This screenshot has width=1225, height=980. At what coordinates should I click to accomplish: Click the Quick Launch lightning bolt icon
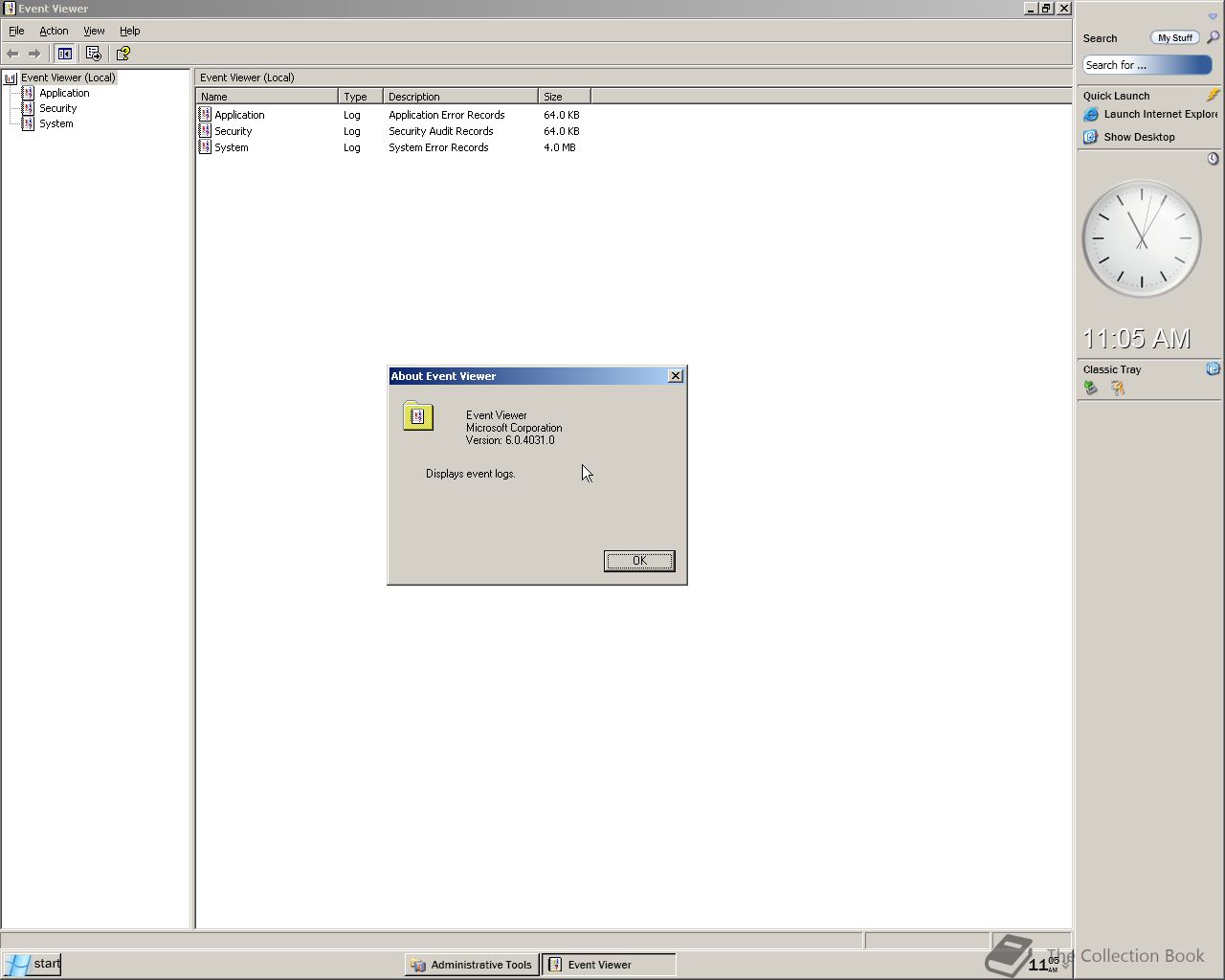pyautogui.click(x=1213, y=95)
